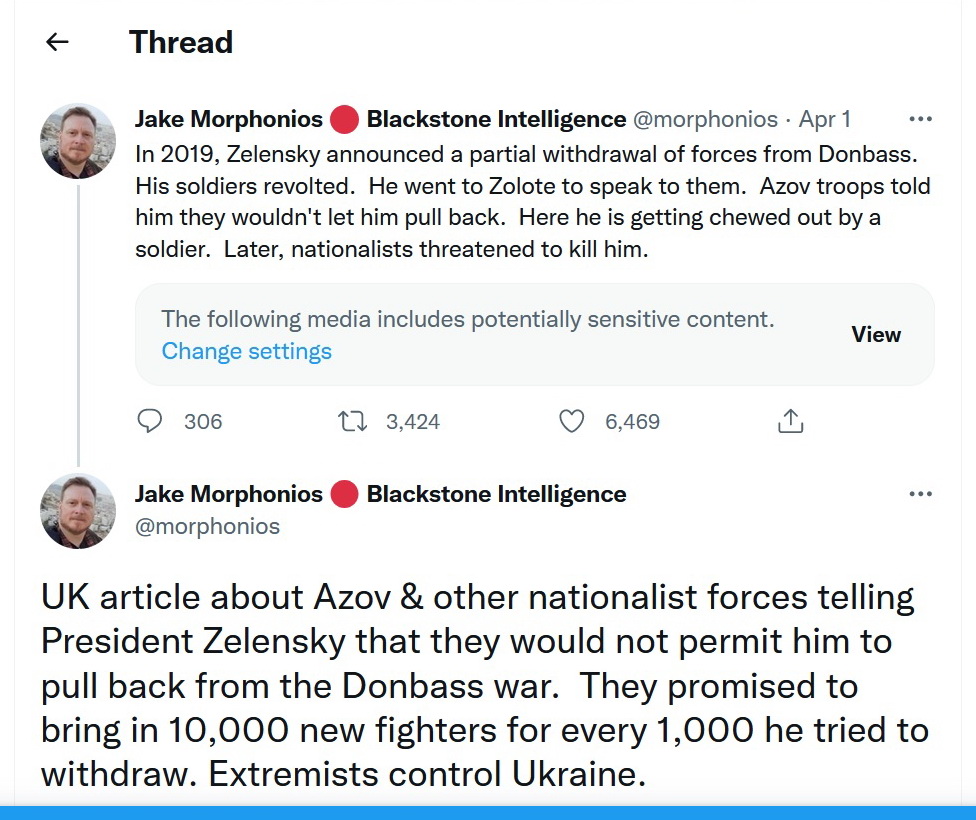Like the first tweet with heart icon
This screenshot has width=976, height=820.
(x=571, y=421)
